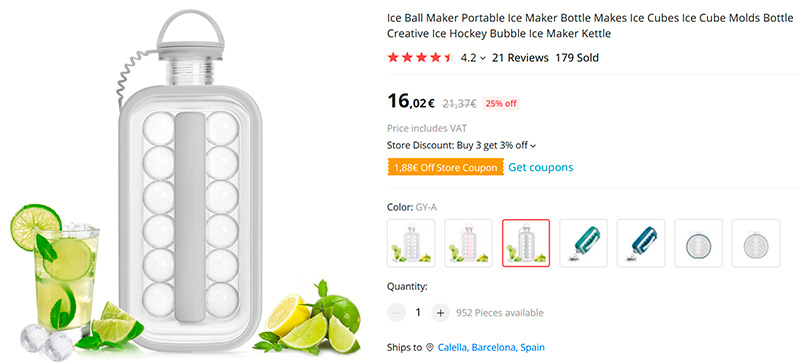The height and width of the screenshot is (362, 800).
Task: Change shipping location Calella, Barcelona, Spain
Action: coord(491,348)
